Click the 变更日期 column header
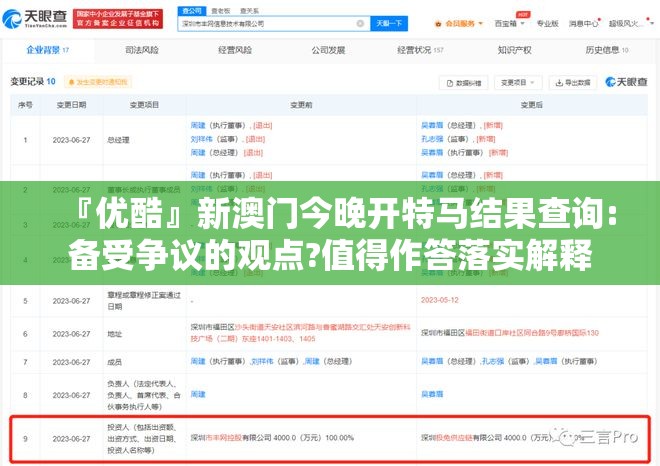 tap(71, 105)
